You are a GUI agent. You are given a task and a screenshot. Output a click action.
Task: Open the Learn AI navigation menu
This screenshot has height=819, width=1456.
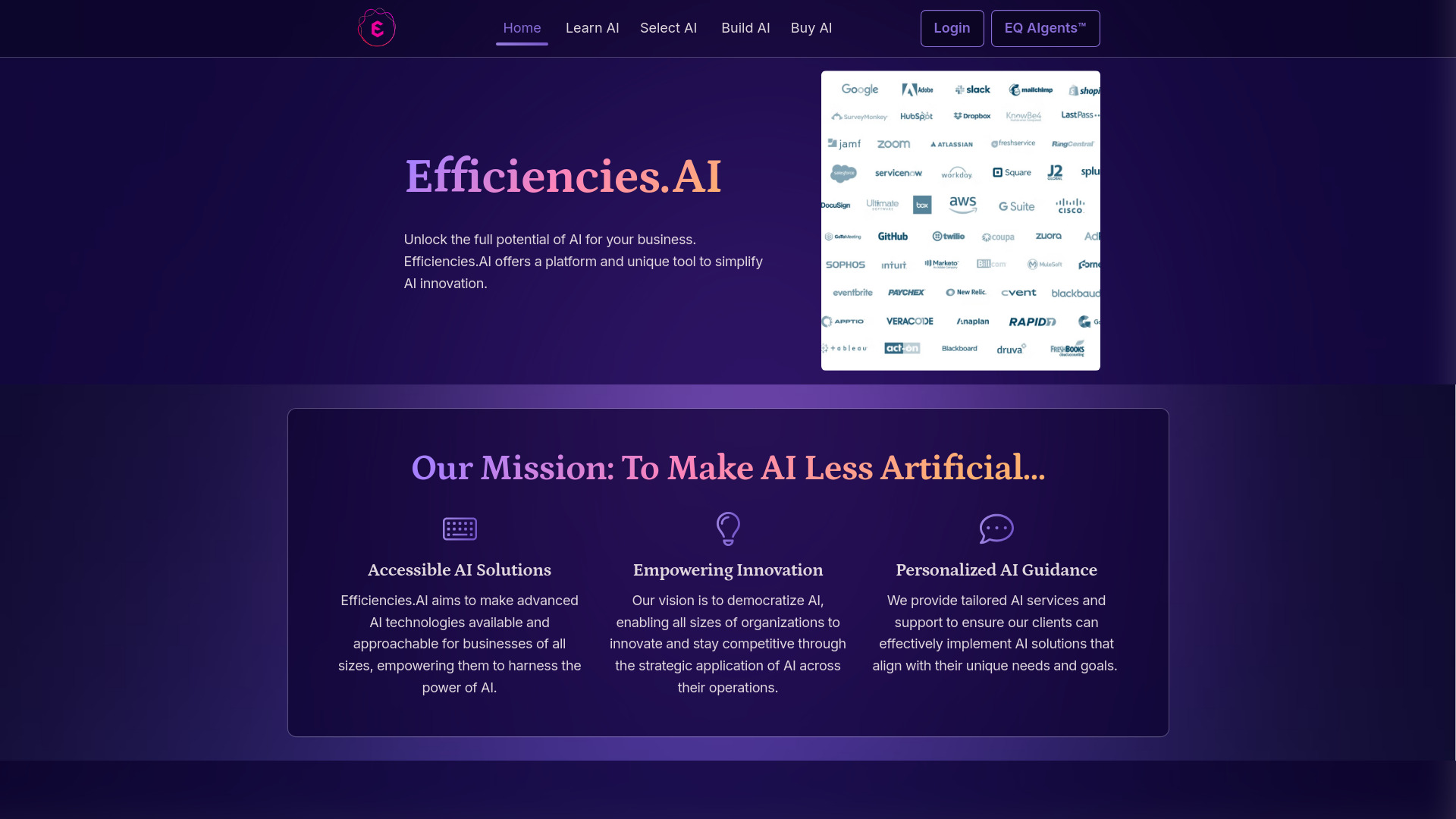[592, 27]
